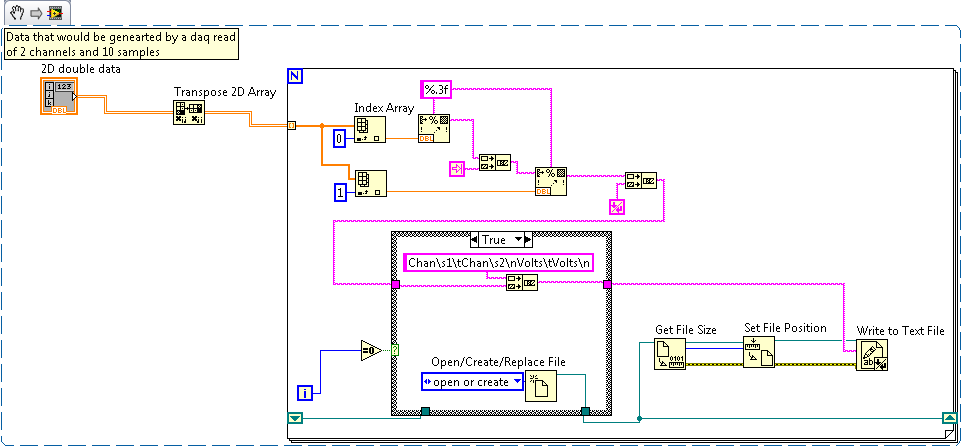Select the Write to Text File node
This screenshot has height=447, width=962.
click(873, 357)
